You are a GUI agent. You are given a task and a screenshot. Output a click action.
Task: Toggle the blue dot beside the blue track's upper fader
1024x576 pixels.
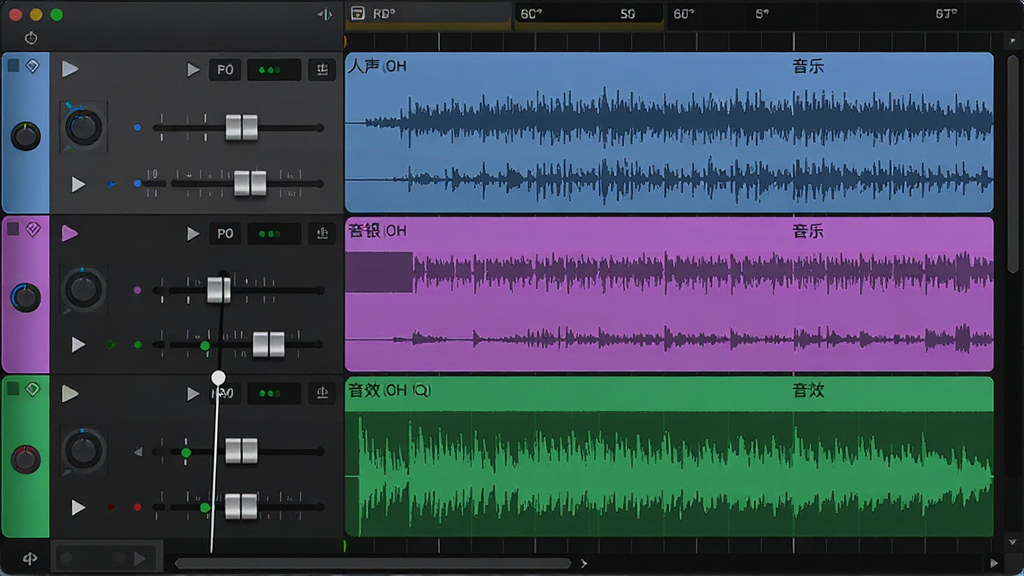pos(137,127)
